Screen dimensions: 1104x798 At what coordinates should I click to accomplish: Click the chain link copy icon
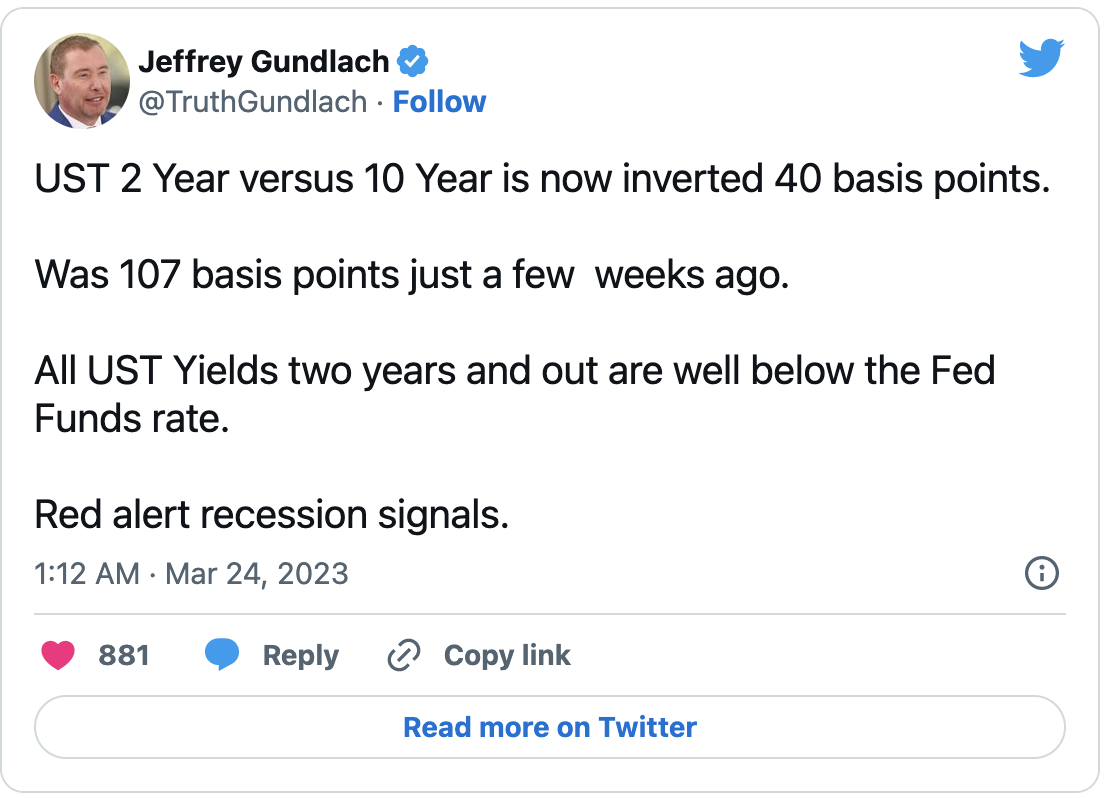coord(402,656)
